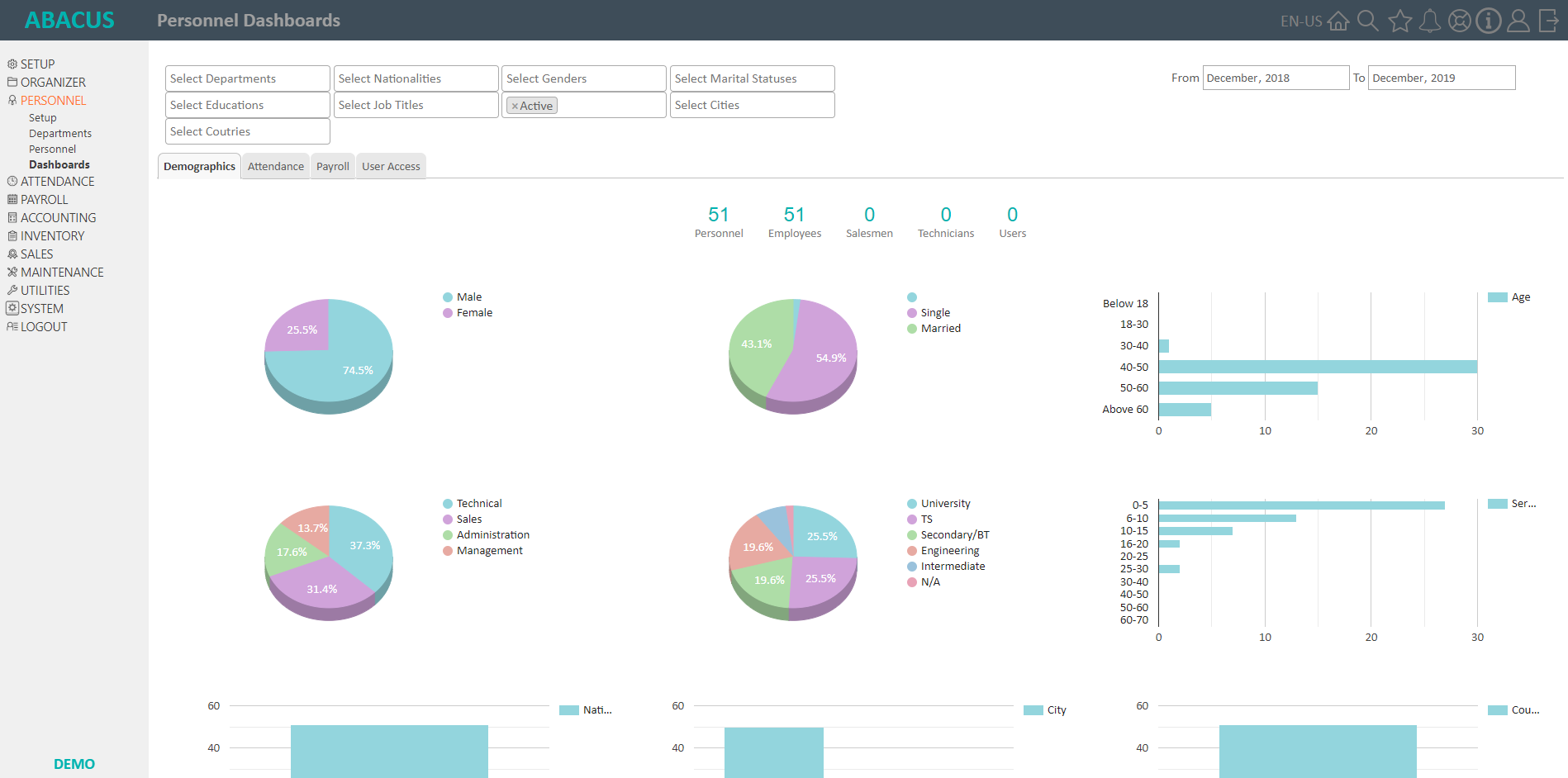This screenshot has width=1568, height=778.
Task: Open the Select Educations dropdown
Action: tap(248, 105)
